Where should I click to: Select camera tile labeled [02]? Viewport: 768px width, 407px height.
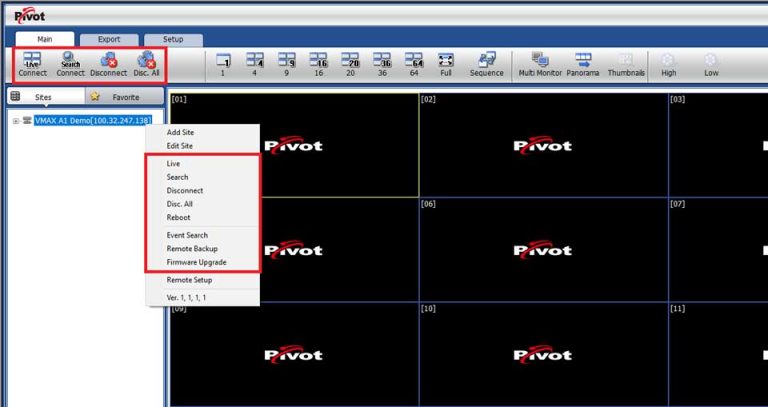543,145
